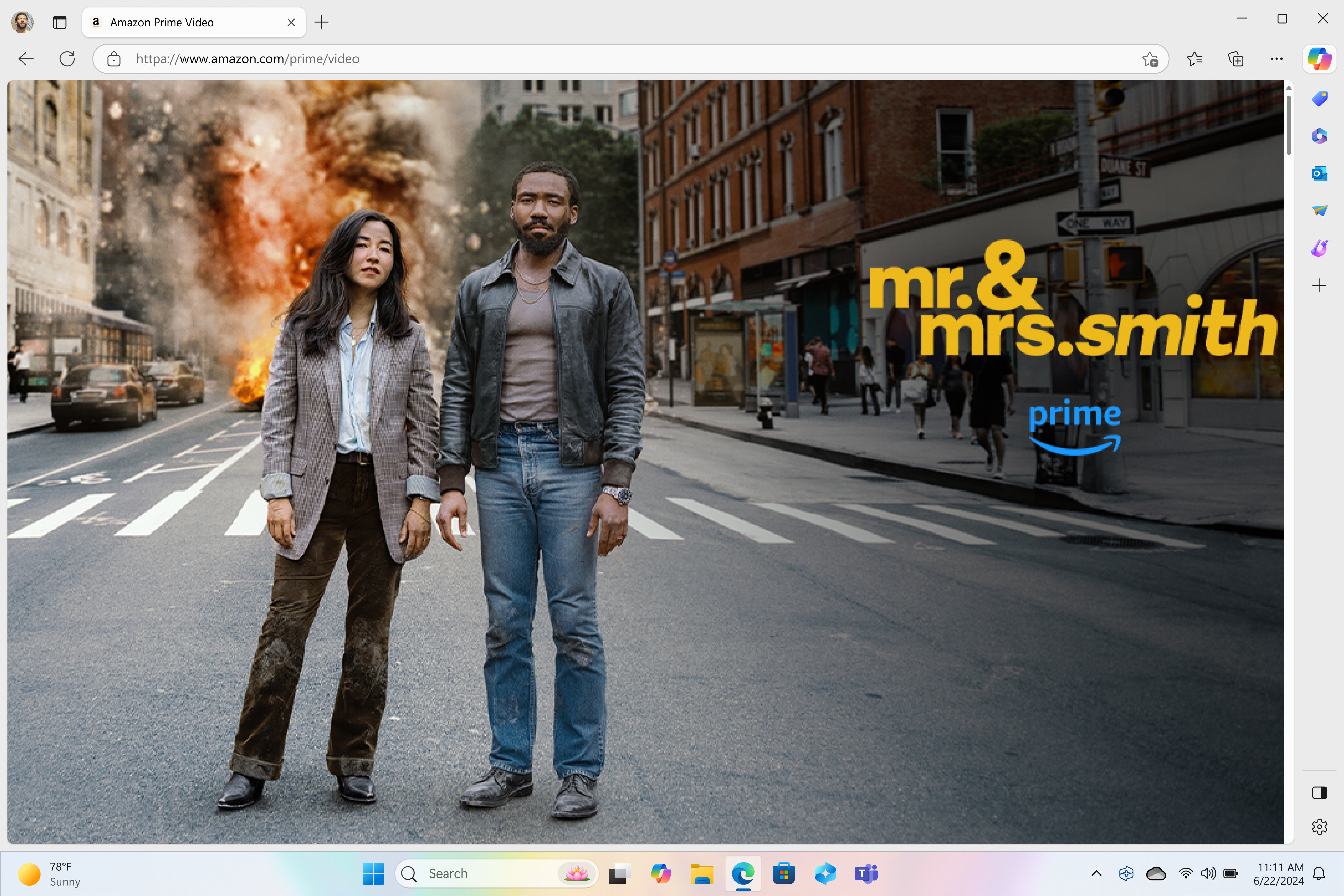Screen dimensions: 1344x896
Task: Open Outlook in the sidebar
Action: pyautogui.click(x=1319, y=173)
